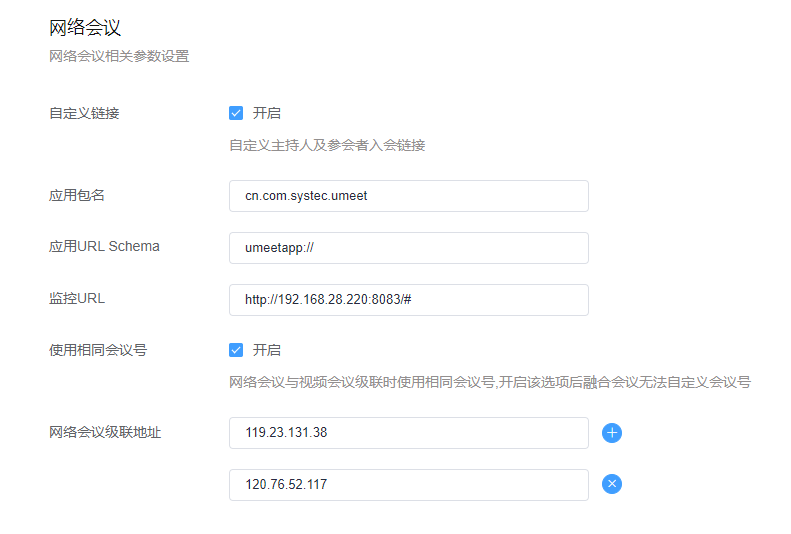Edit the 119.23.131.38 cascade address field
Viewport: 791px width, 534px height.
tap(408, 433)
